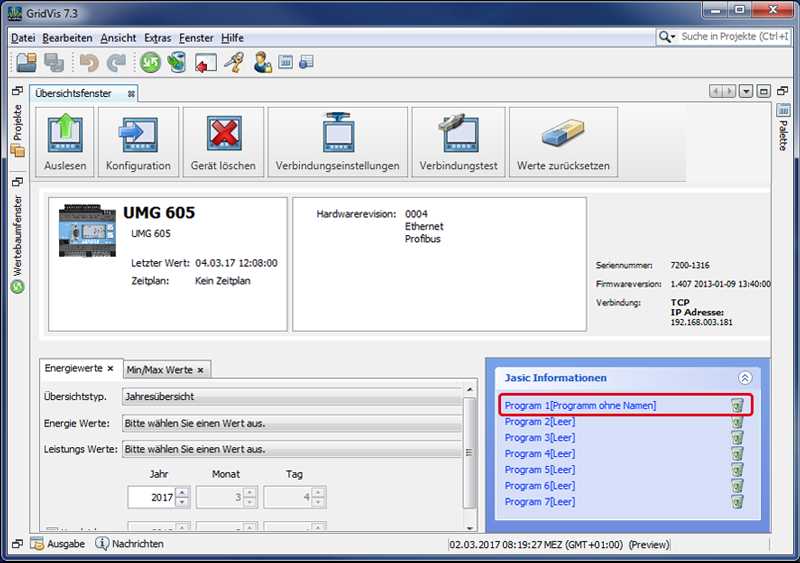Click Auslesen device read button
Image resolution: width=800 pixels, height=563 pixels.
65,142
